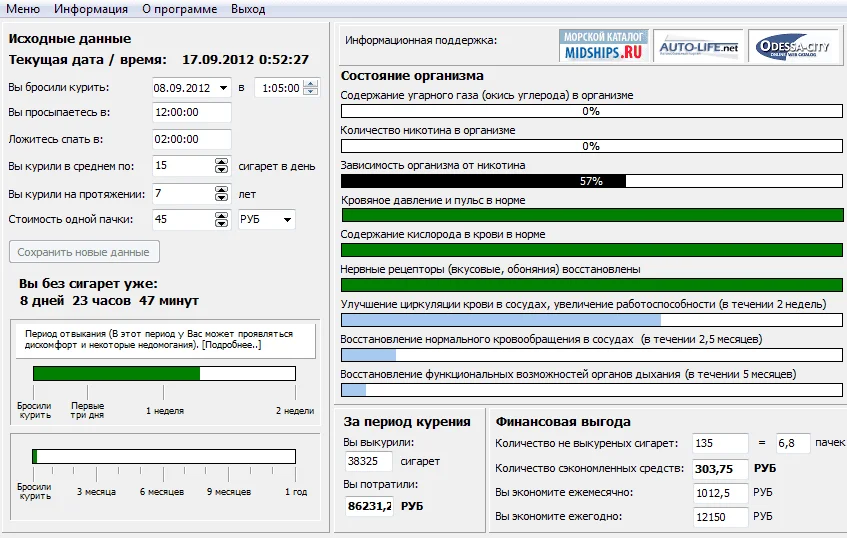Click the 1 год timeline label
The width and height of the screenshot is (847, 538).
pos(296,492)
